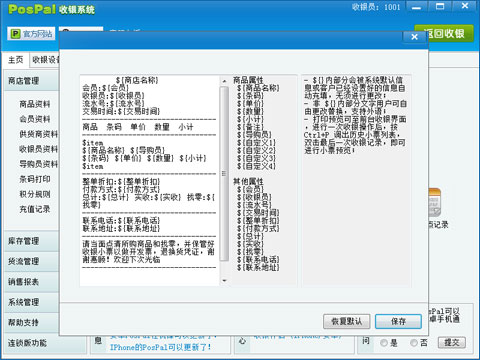The width and height of the screenshot is (480, 360).
Task: Minimize the PosPal window
Action: pos(416,7)
